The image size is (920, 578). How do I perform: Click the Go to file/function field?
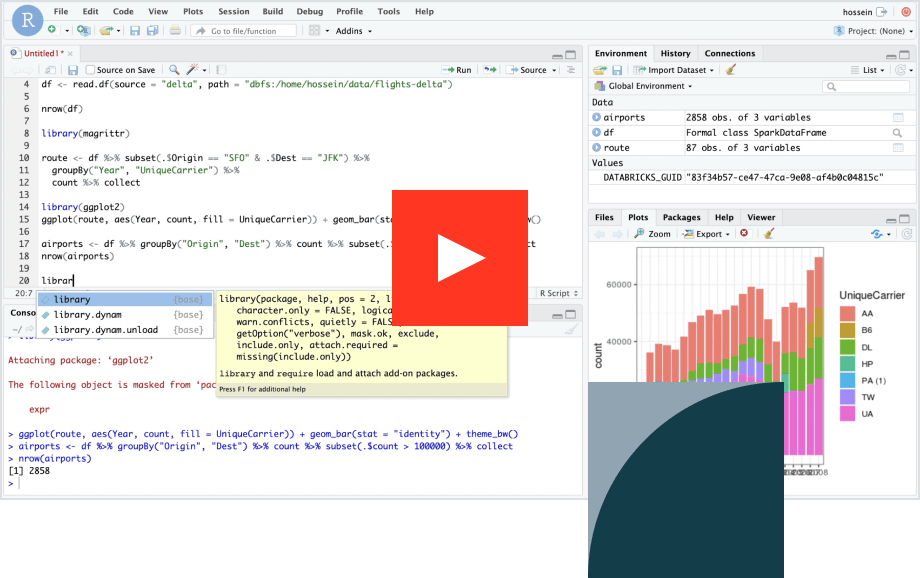point(243,31)
